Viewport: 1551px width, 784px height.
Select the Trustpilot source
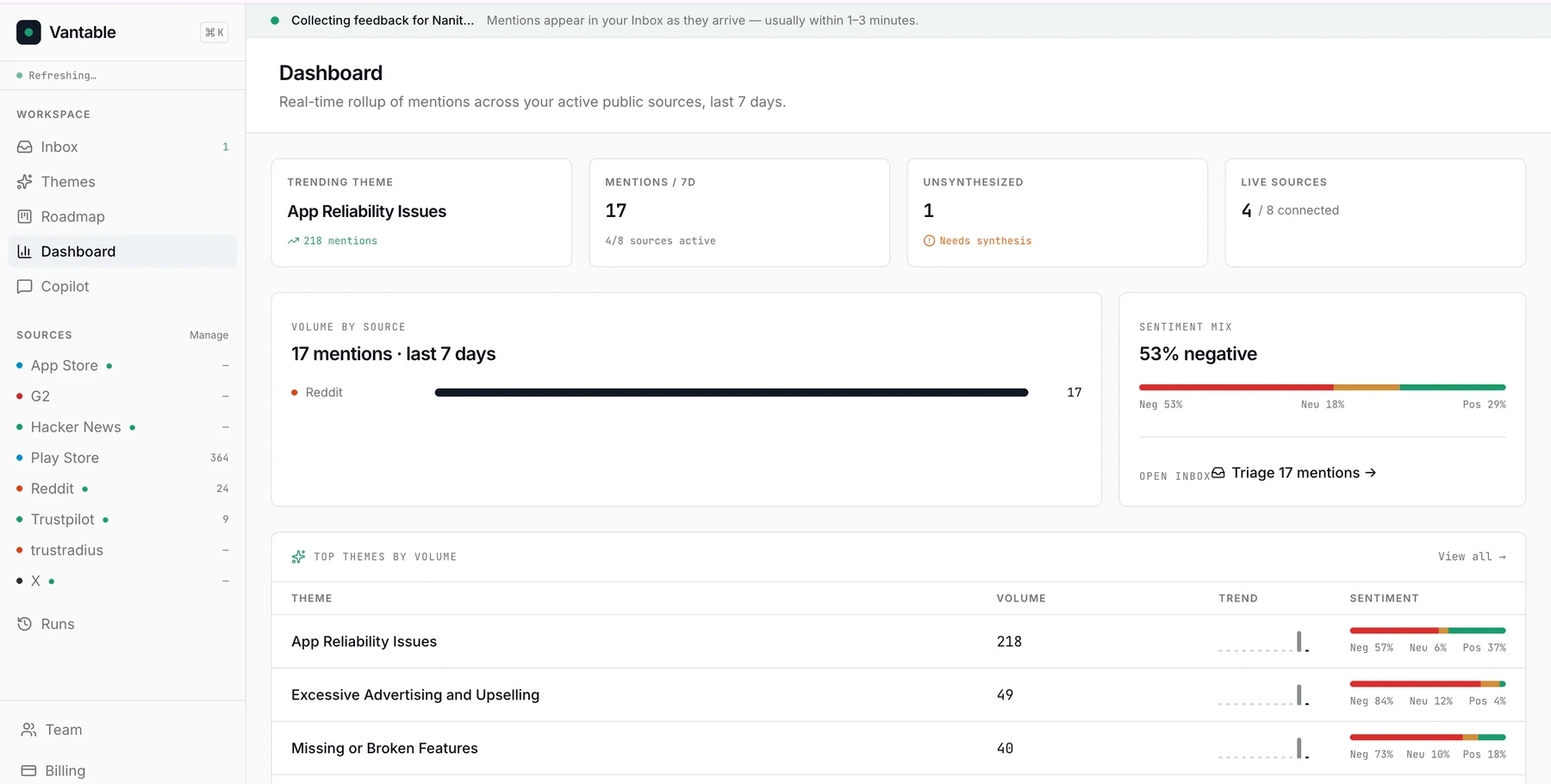click(122, 520)
